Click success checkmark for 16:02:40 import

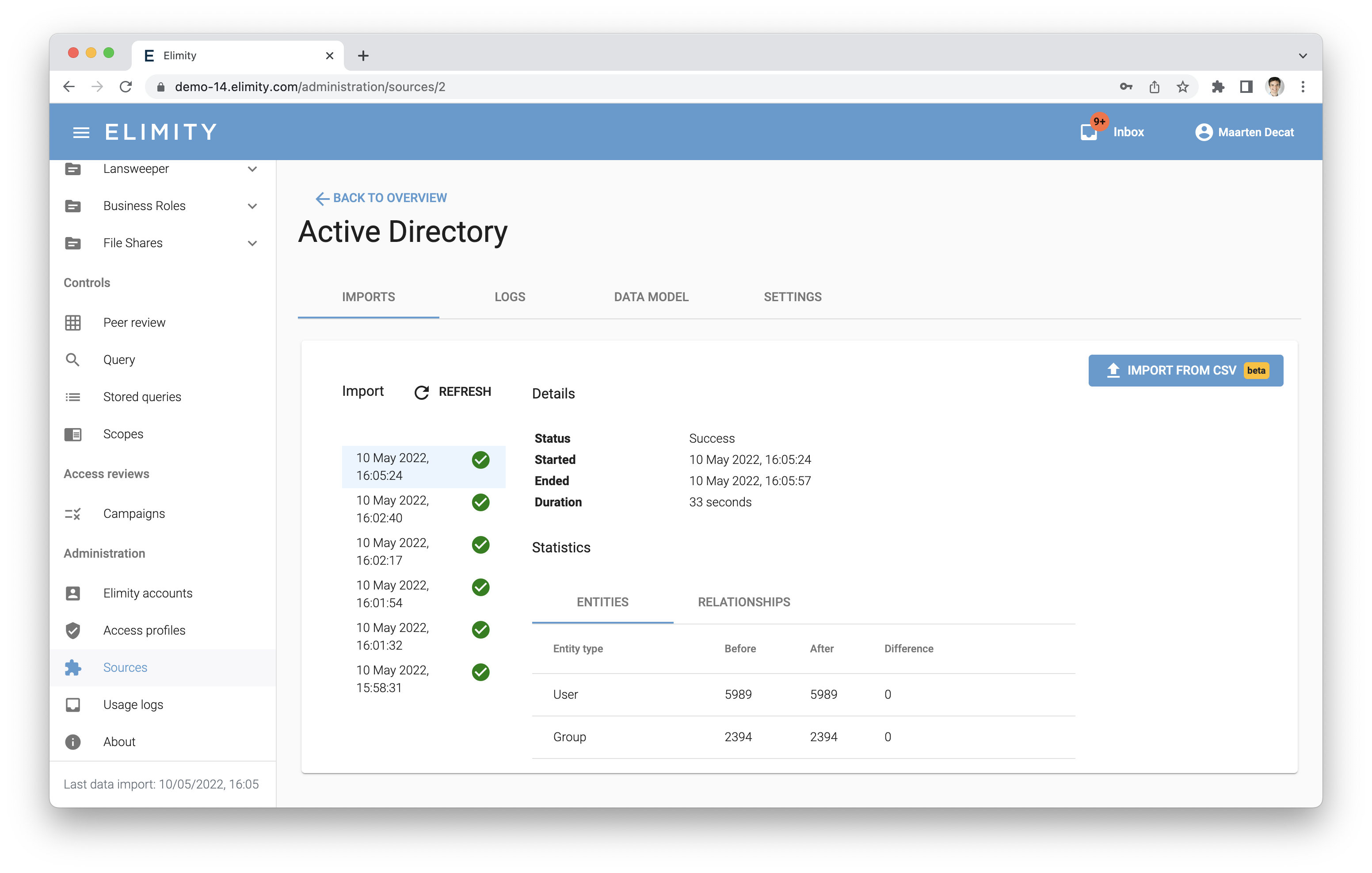pyautogui.click(x=481, y=502)
